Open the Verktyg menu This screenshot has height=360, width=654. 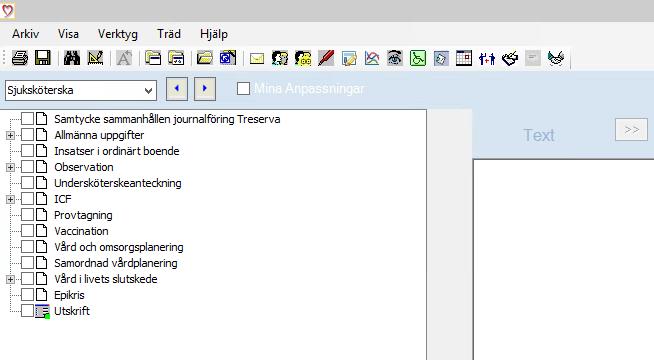tap(118, 34)
